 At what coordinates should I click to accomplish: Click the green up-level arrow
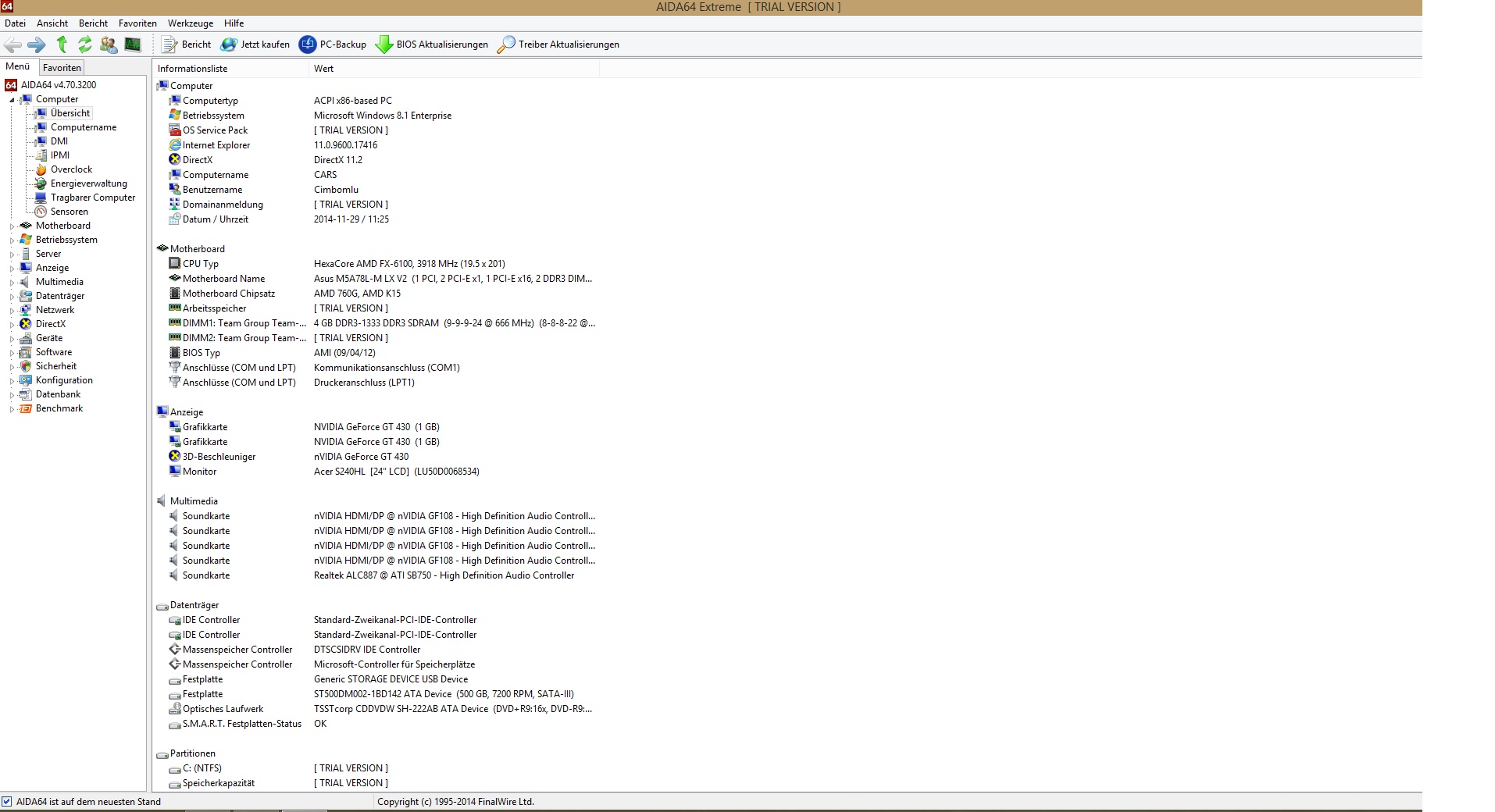coord(62,45)
